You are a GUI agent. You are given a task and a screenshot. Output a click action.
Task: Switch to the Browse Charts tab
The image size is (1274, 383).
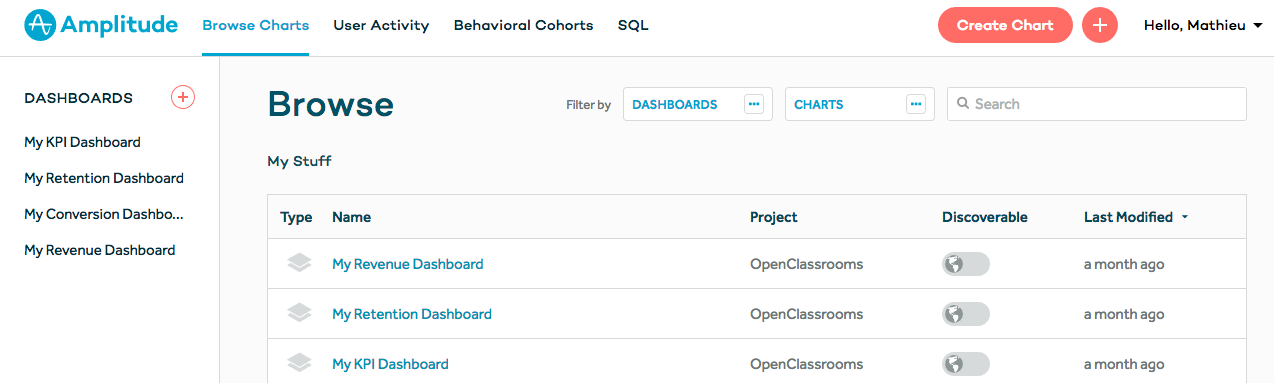point(256,25)
